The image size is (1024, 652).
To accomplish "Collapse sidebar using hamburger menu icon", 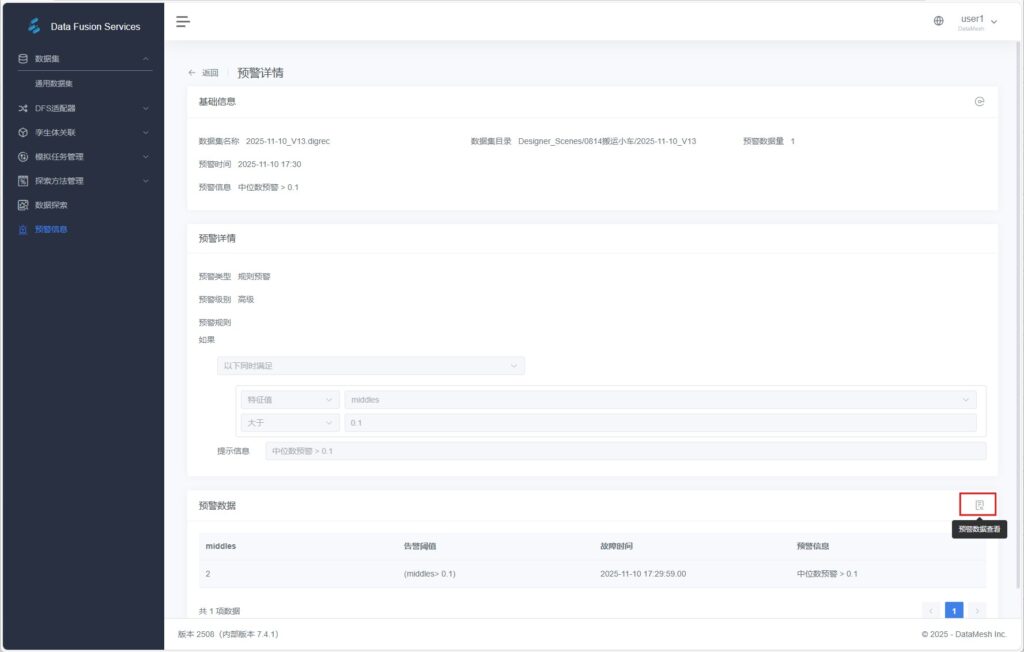I will 183,21.
